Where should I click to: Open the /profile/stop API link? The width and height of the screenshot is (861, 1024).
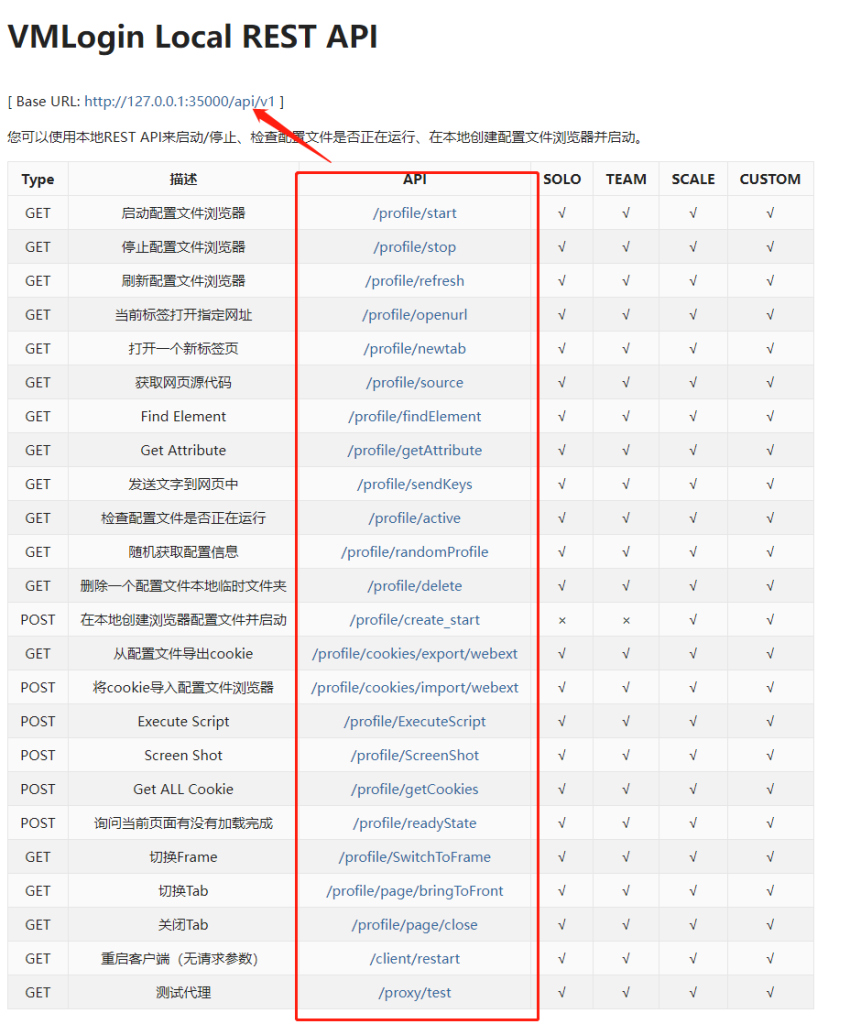point(414,247)
